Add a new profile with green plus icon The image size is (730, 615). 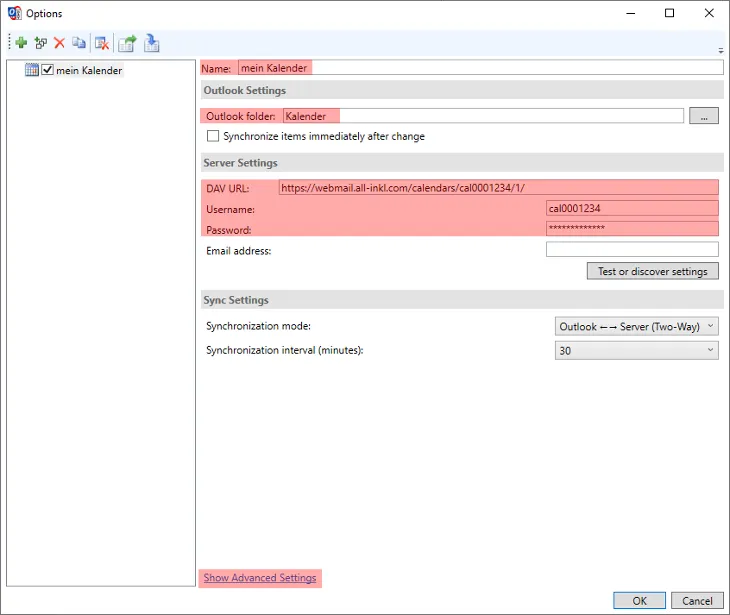21,43
